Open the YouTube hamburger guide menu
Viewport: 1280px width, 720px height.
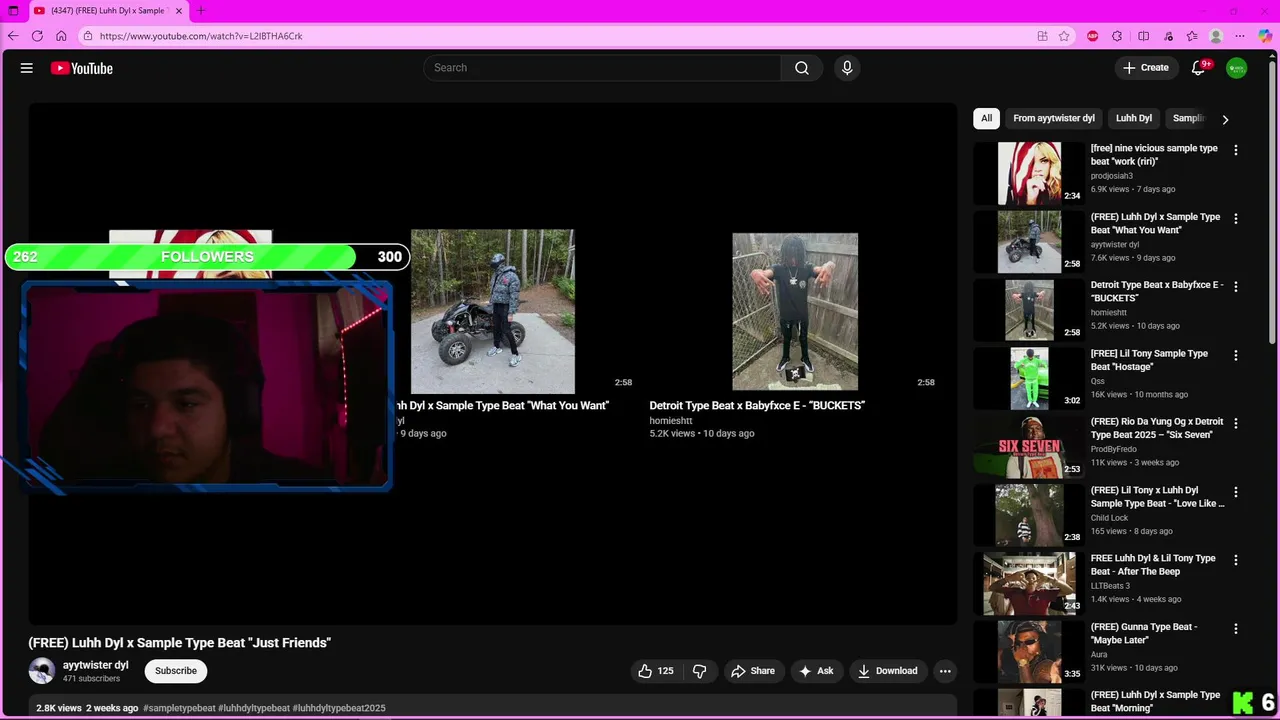coord(27,68)
